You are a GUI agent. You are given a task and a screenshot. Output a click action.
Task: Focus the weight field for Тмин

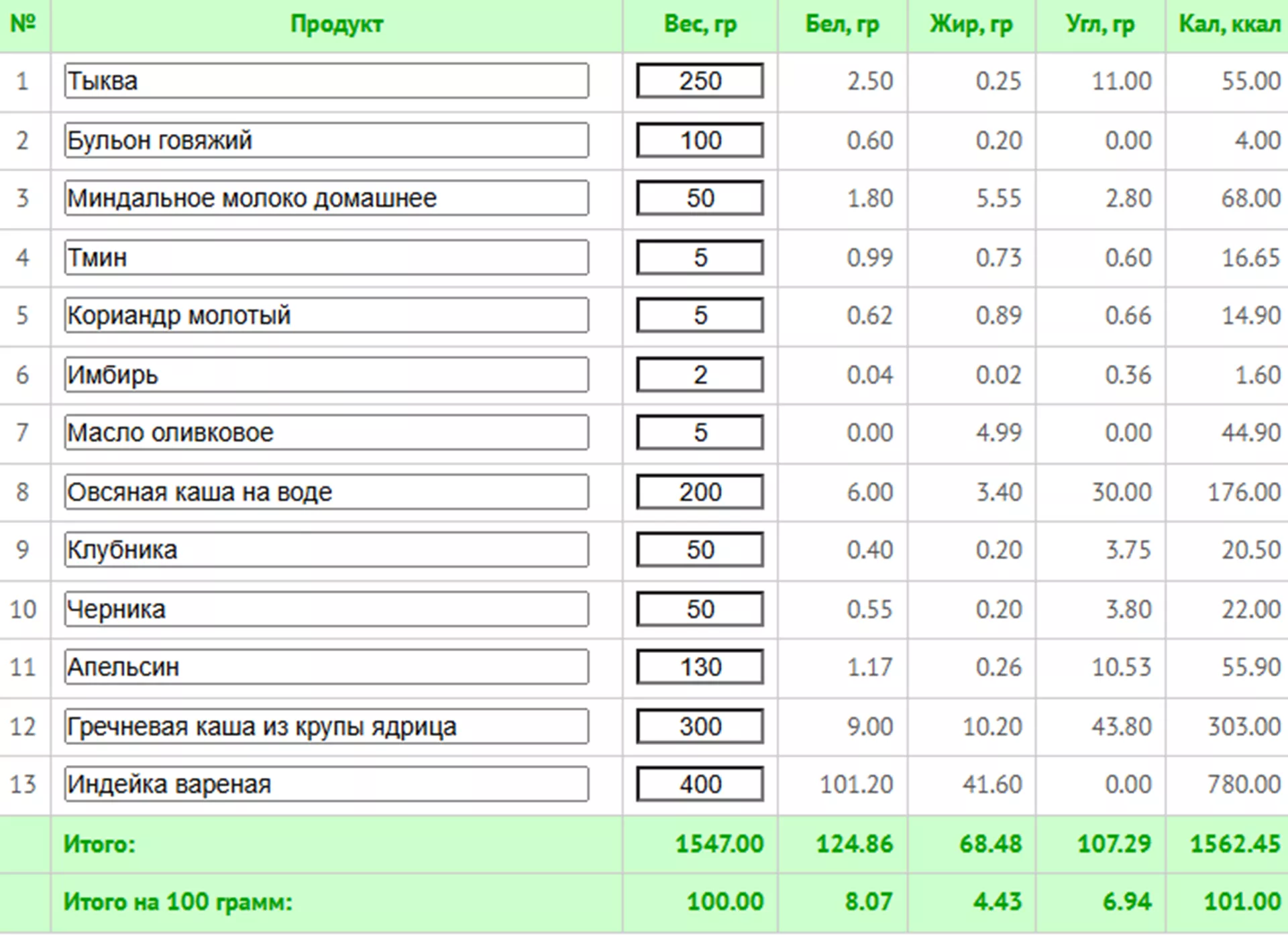[700, 257]
